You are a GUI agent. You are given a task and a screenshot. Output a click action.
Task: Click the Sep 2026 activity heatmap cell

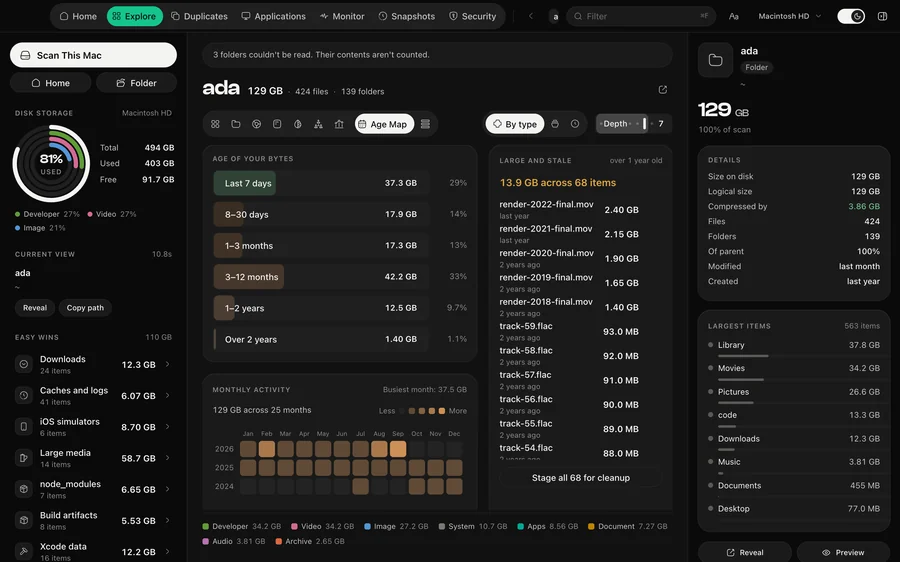(398, 449)
